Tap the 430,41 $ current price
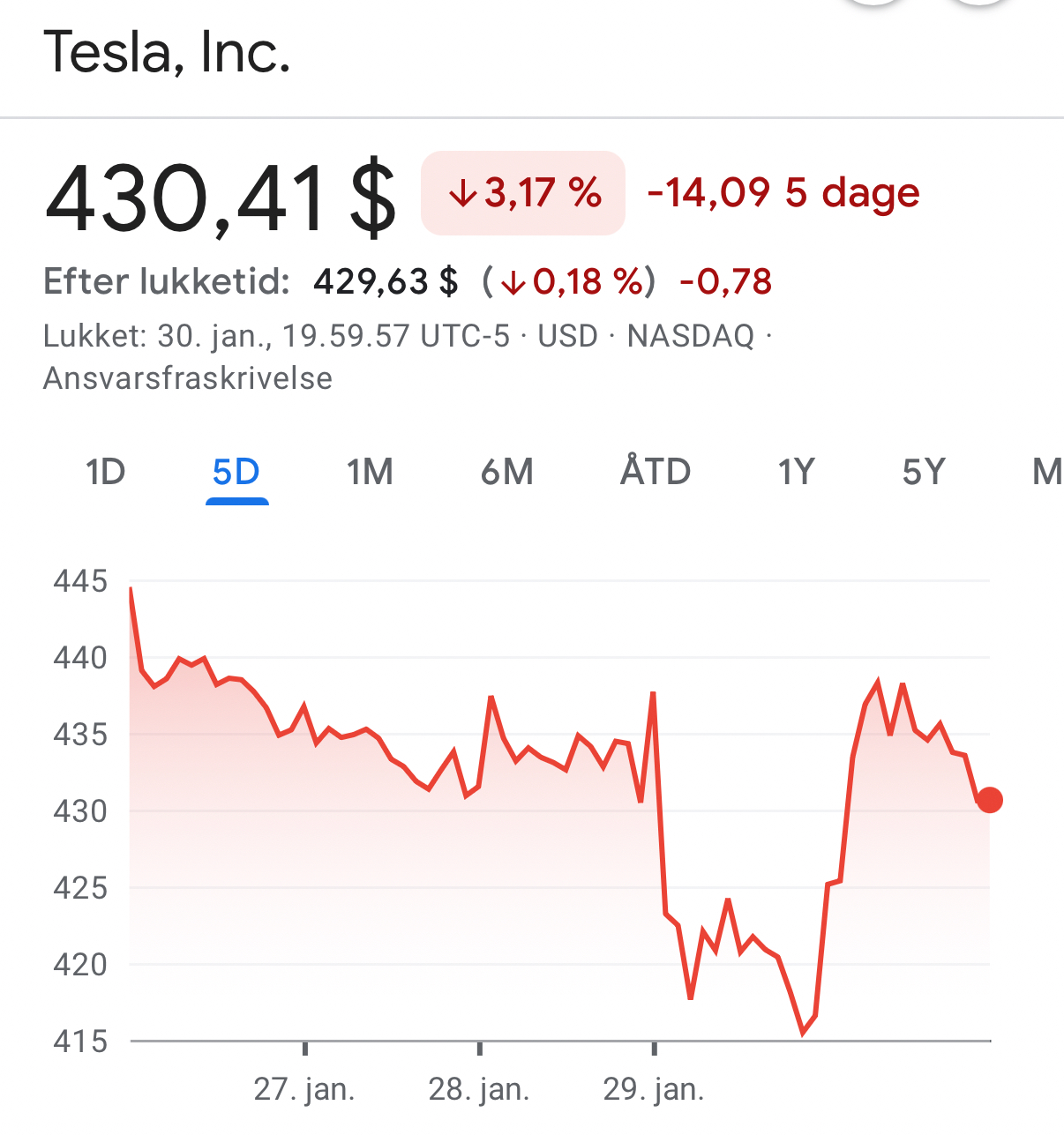The image size is (1064, 1135). pos(221,198)
